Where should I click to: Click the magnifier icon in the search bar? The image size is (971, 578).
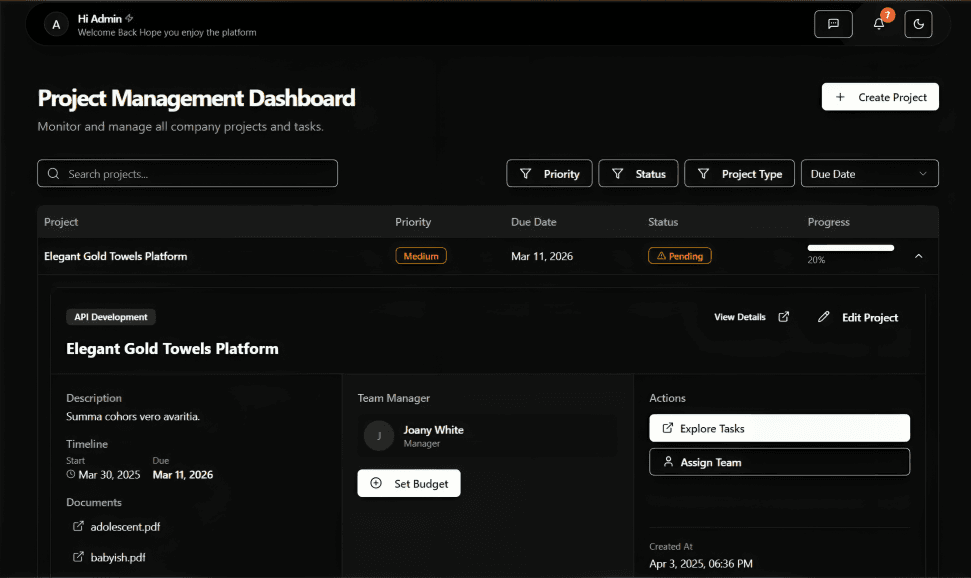pyautogui.click(x=53, y=173)
